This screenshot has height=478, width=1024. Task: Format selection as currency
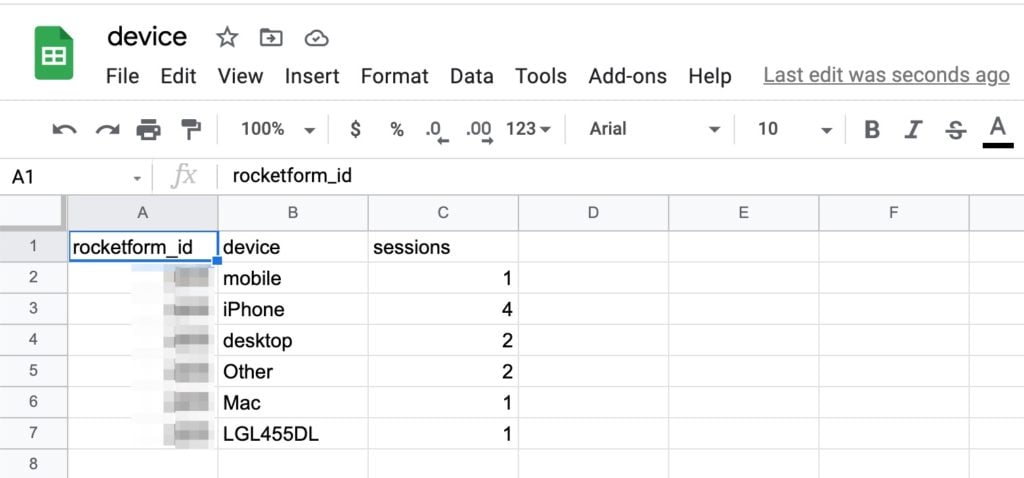355,129
